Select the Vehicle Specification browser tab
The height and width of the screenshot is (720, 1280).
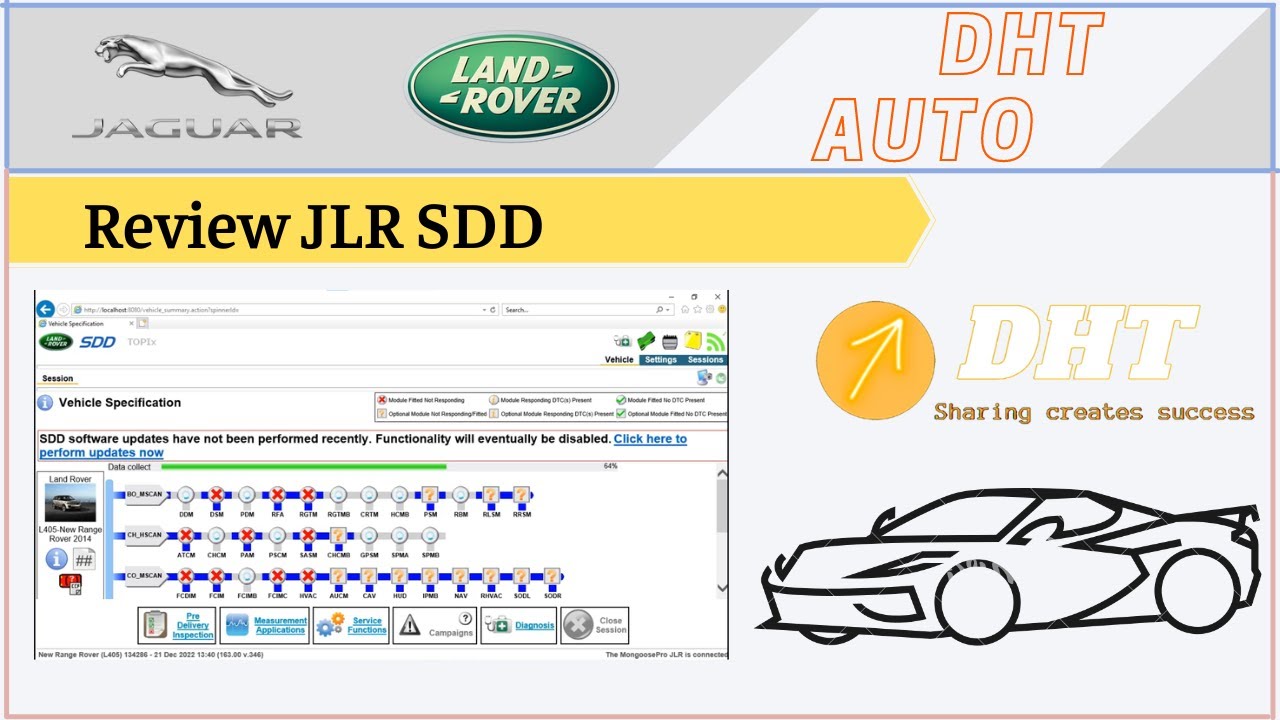click(84, 324)
